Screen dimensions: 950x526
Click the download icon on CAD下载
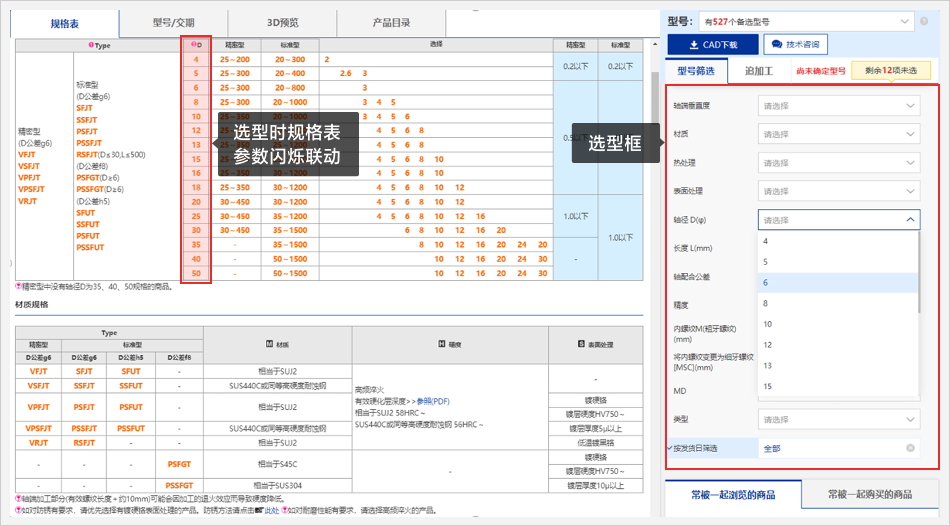[x=694, y=45]
